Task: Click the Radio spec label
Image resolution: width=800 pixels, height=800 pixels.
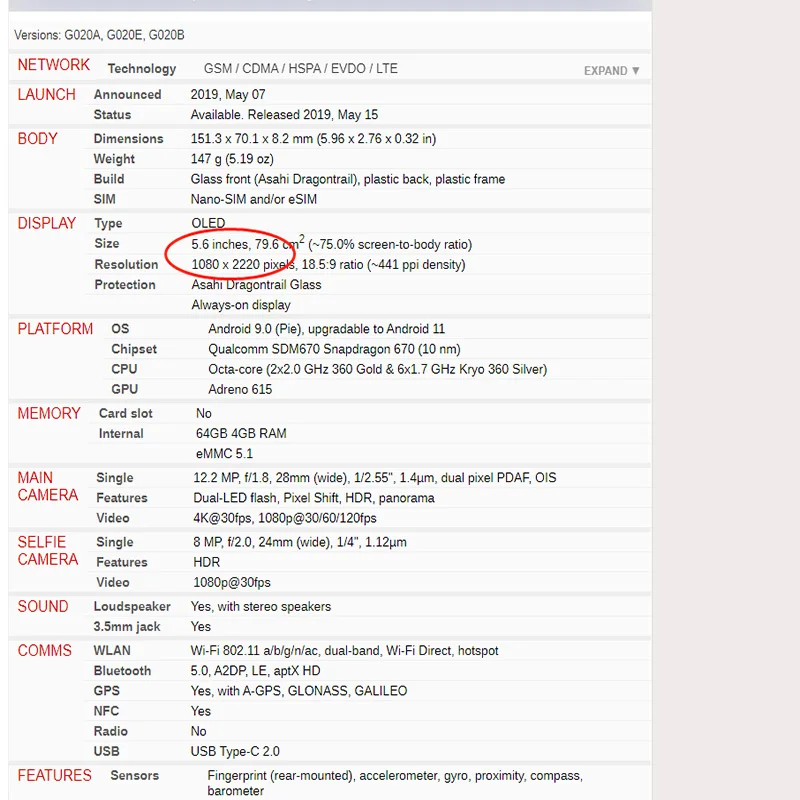Action: (x=111, y=731)
